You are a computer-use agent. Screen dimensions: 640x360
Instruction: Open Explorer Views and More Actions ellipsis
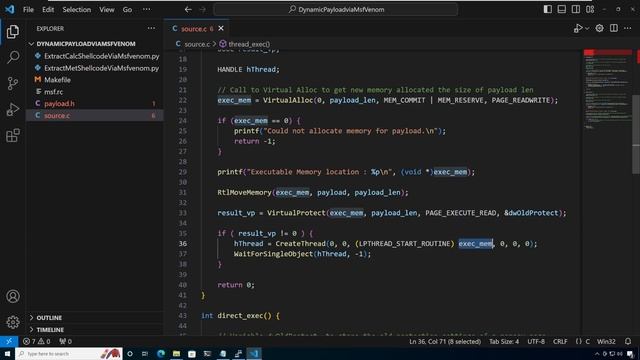click(x=151, y=28)
